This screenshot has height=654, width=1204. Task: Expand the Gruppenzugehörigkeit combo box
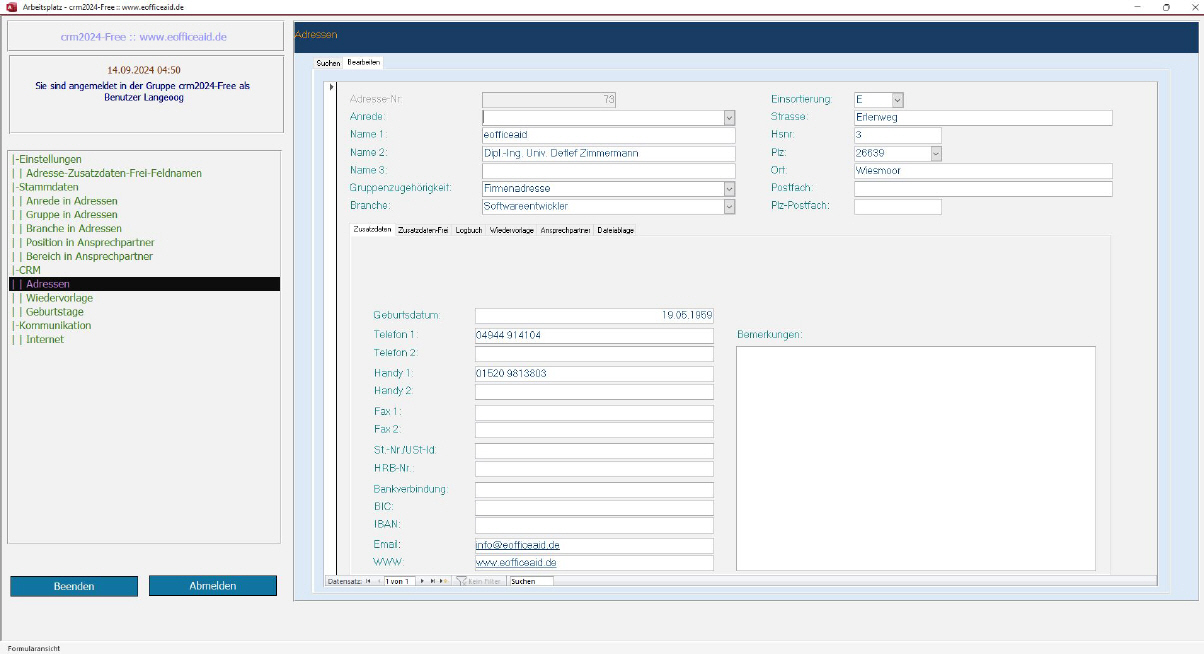729,188
